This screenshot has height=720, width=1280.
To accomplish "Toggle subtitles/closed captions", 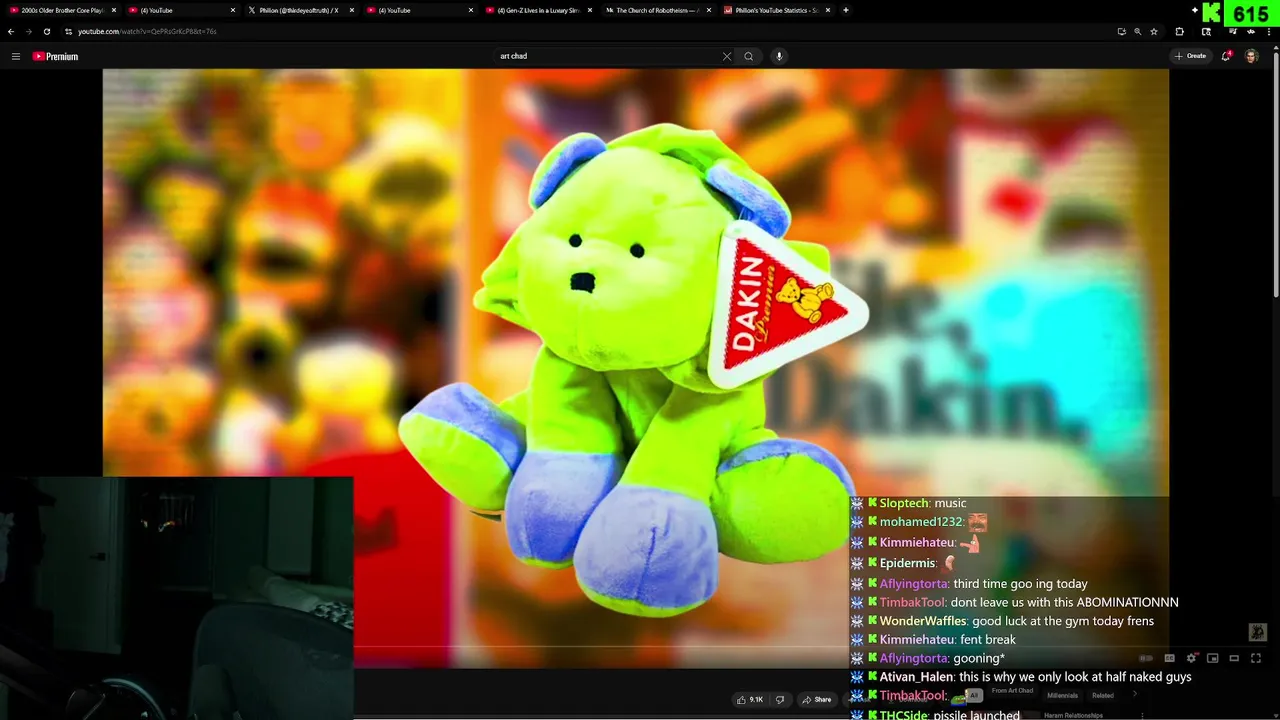I will pos(1169,658).
